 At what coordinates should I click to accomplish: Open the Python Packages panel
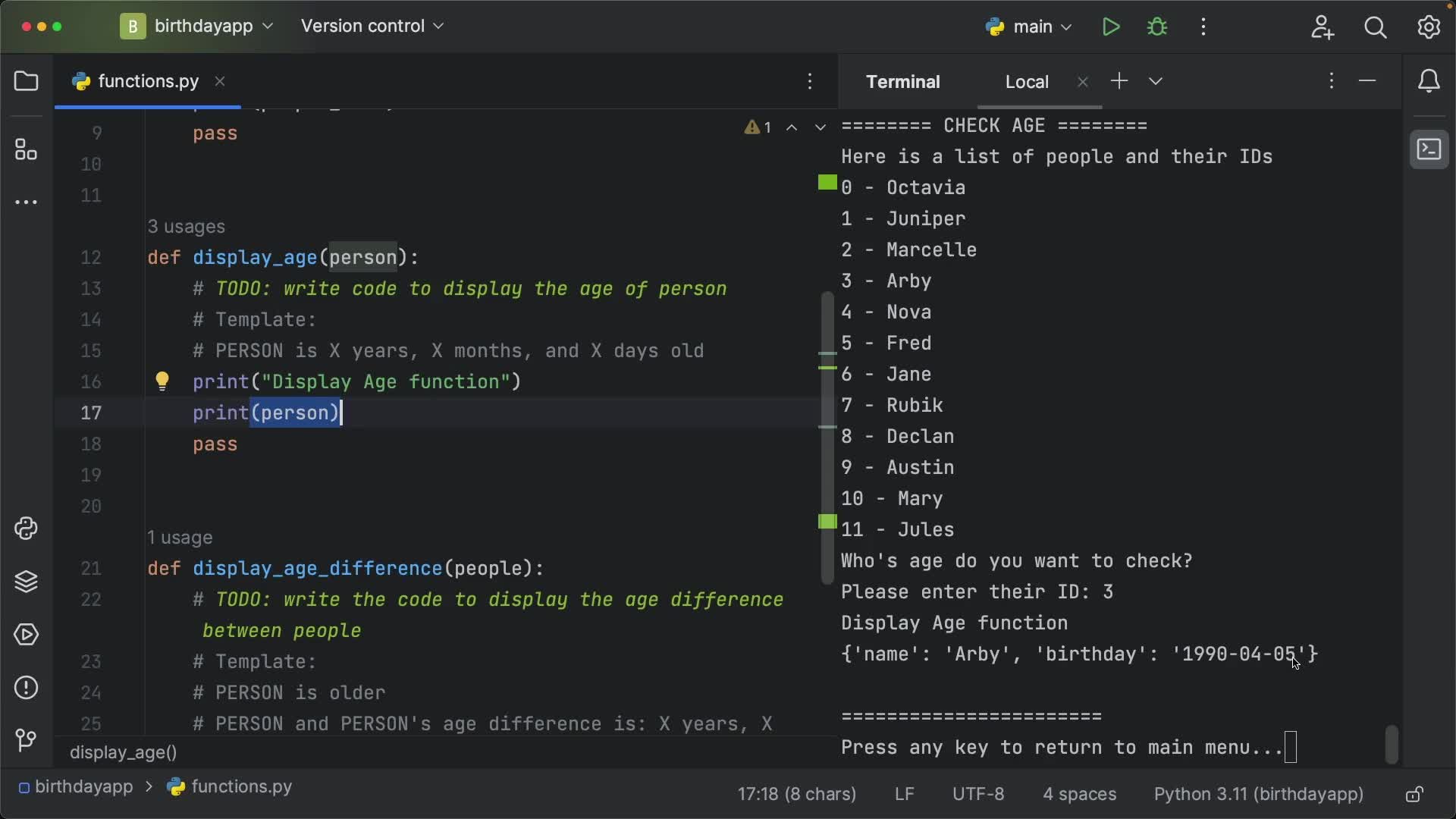click(x=26, y=582)
